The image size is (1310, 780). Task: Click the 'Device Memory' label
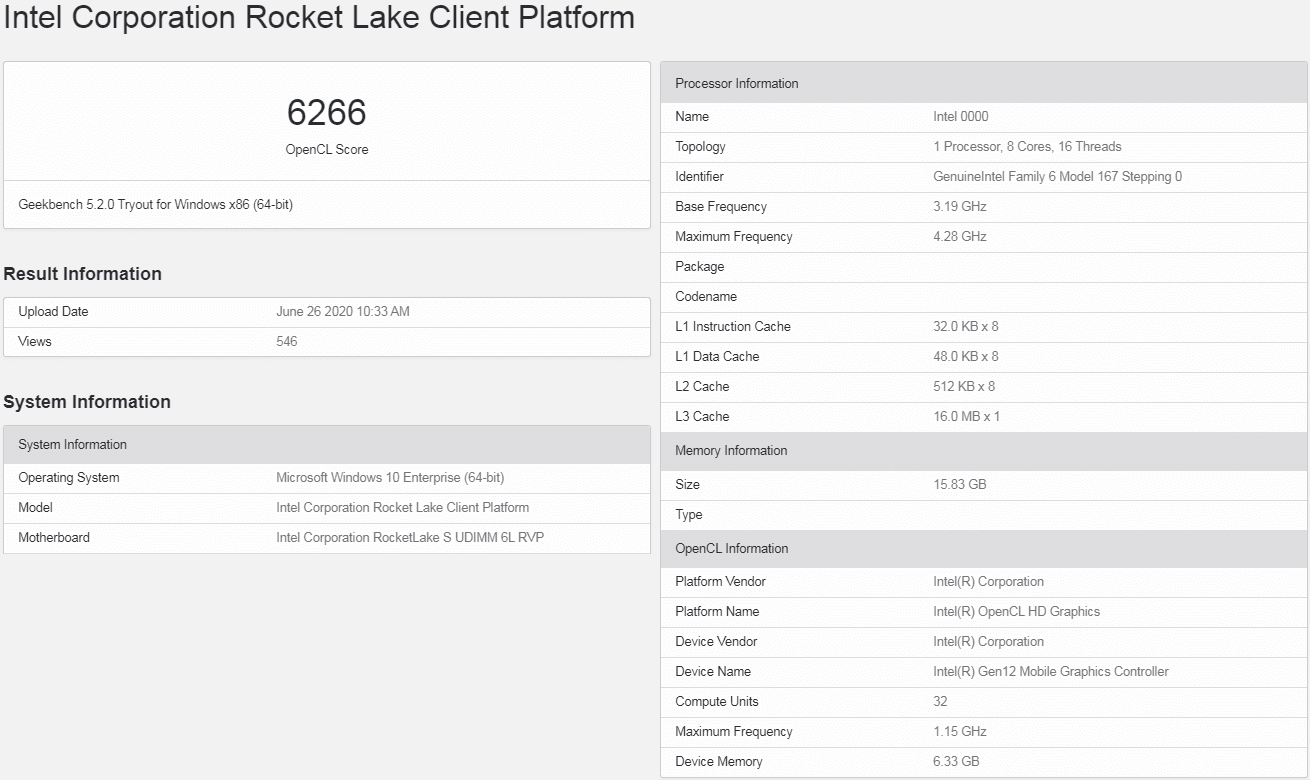[719, 762]
